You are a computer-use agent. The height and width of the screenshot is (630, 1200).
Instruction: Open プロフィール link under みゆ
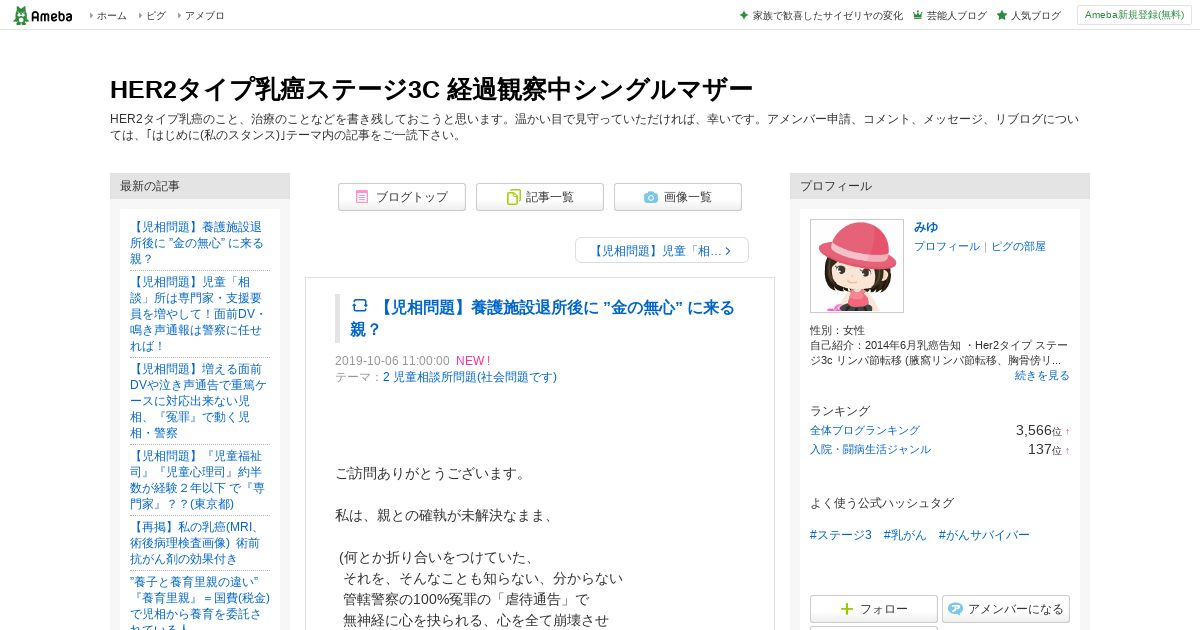coord(947,246)
